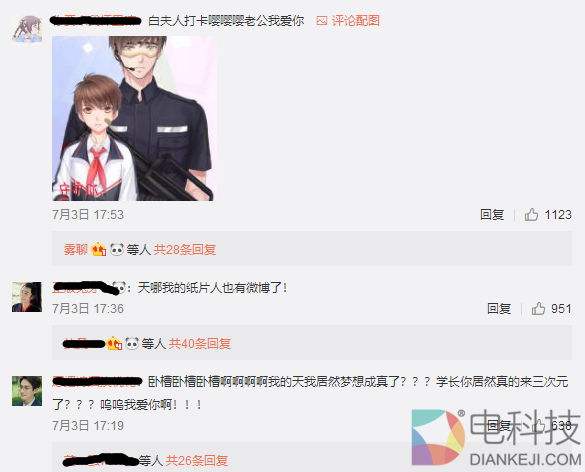Reply to the 7月3日 17:36 comment
Screen dimensions: 585x472
pyautogui.click(x=499, y=309)
